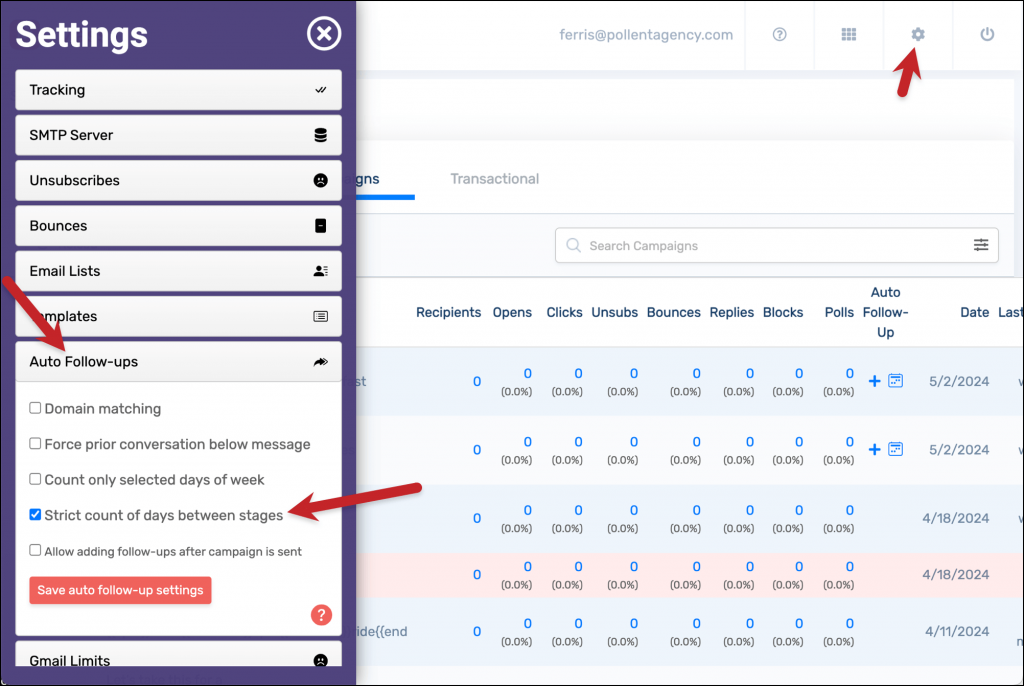Click Save auto follow-up settings
The image size is (1024, 686).
[120, 590]
